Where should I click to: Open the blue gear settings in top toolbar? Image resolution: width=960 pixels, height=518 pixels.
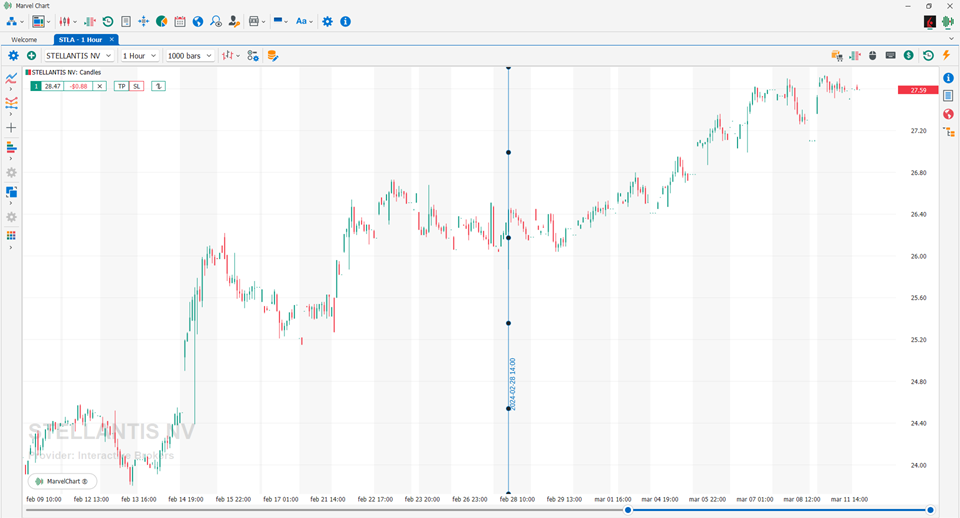[x=328, y=21]
